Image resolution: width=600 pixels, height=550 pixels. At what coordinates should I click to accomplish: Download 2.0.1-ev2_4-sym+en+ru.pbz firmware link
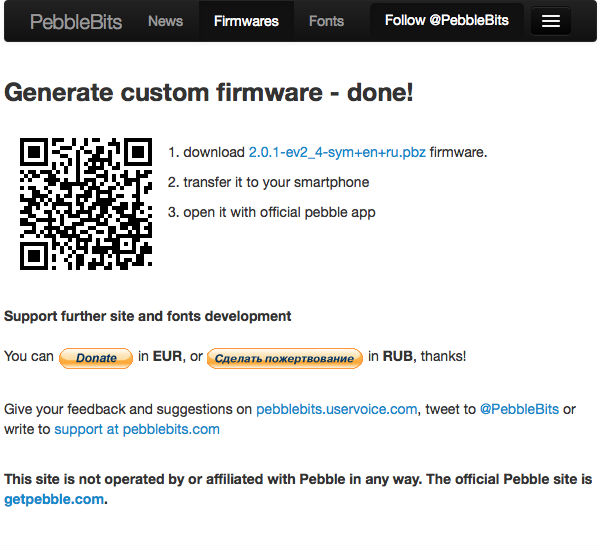point(337,152)
